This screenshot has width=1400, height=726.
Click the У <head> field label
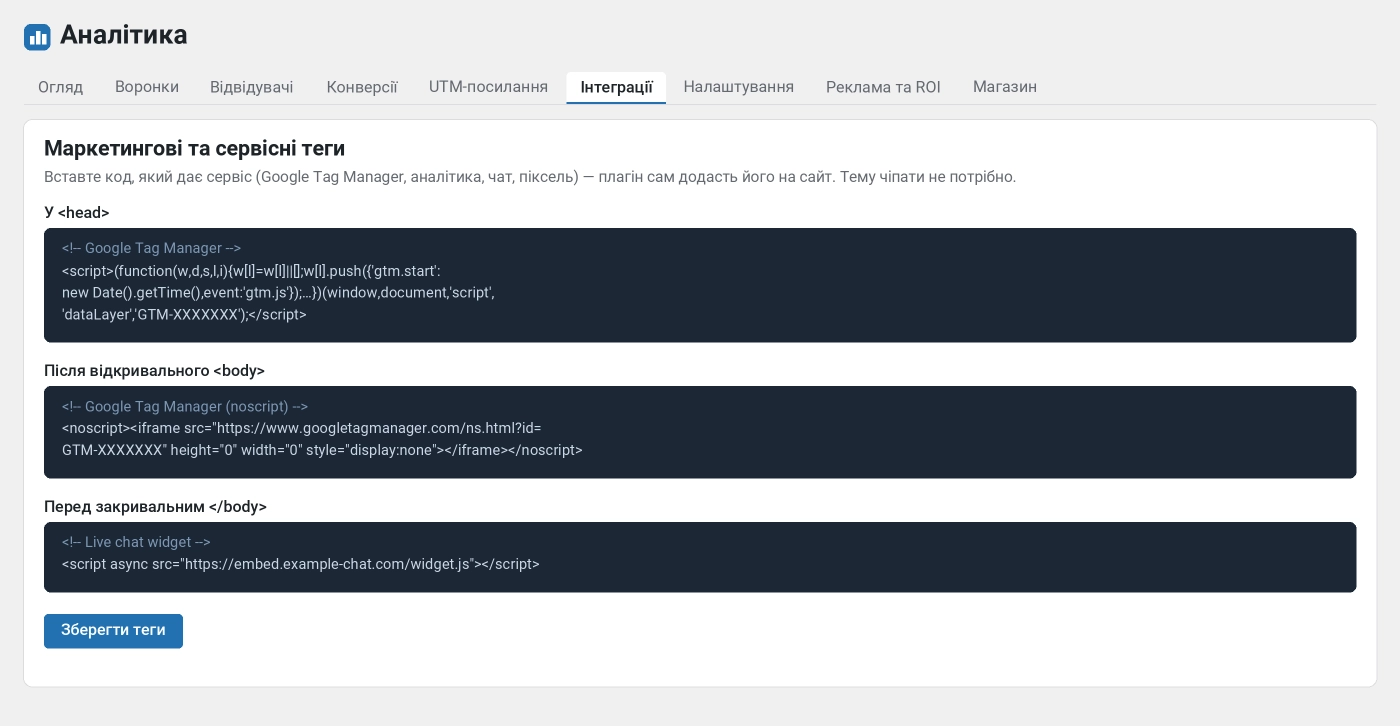point(76,212)
